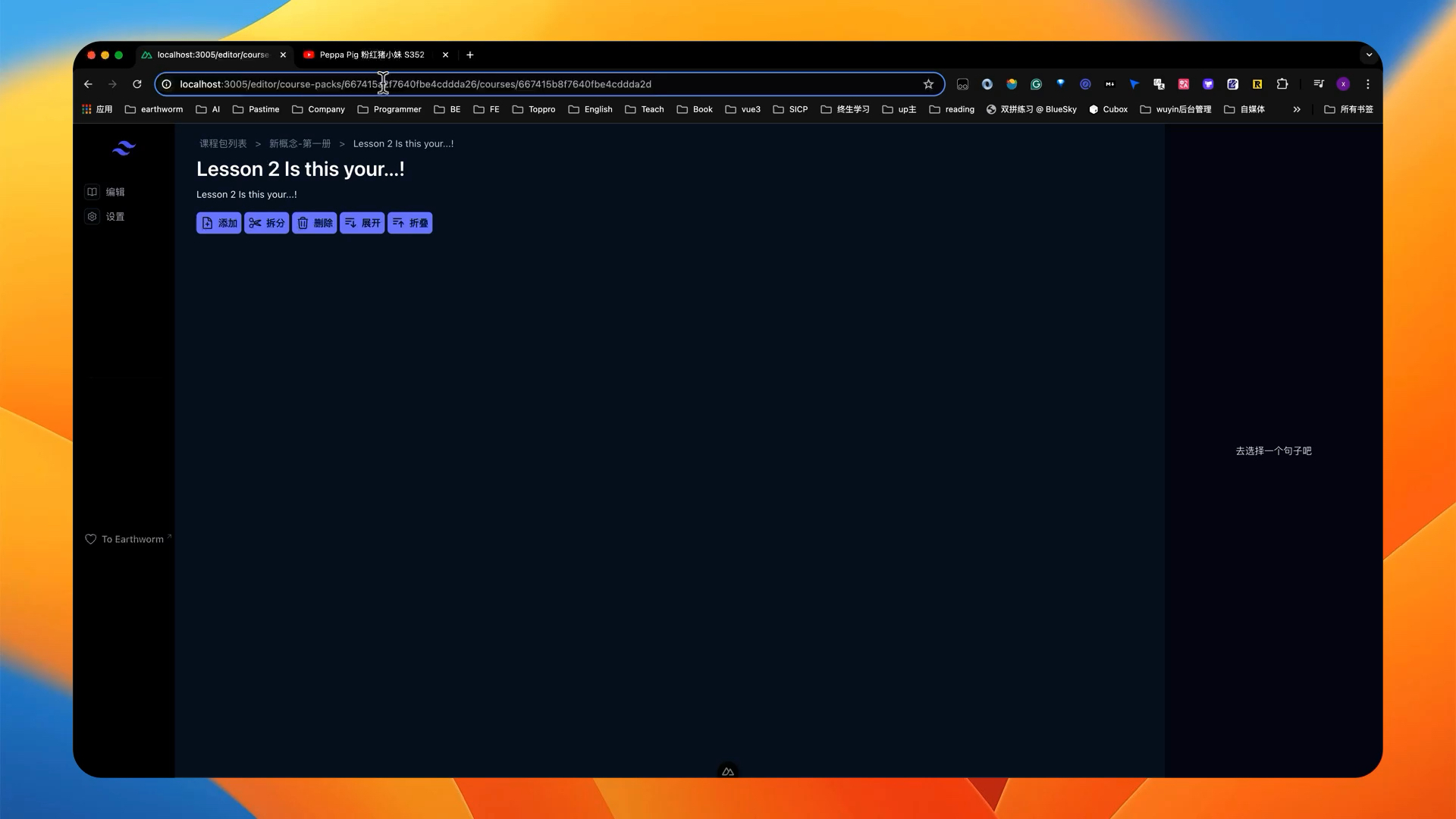Click the M↓ markdown extension icon
This screenshot has height=819, width=1456.
click(1109, 84)
